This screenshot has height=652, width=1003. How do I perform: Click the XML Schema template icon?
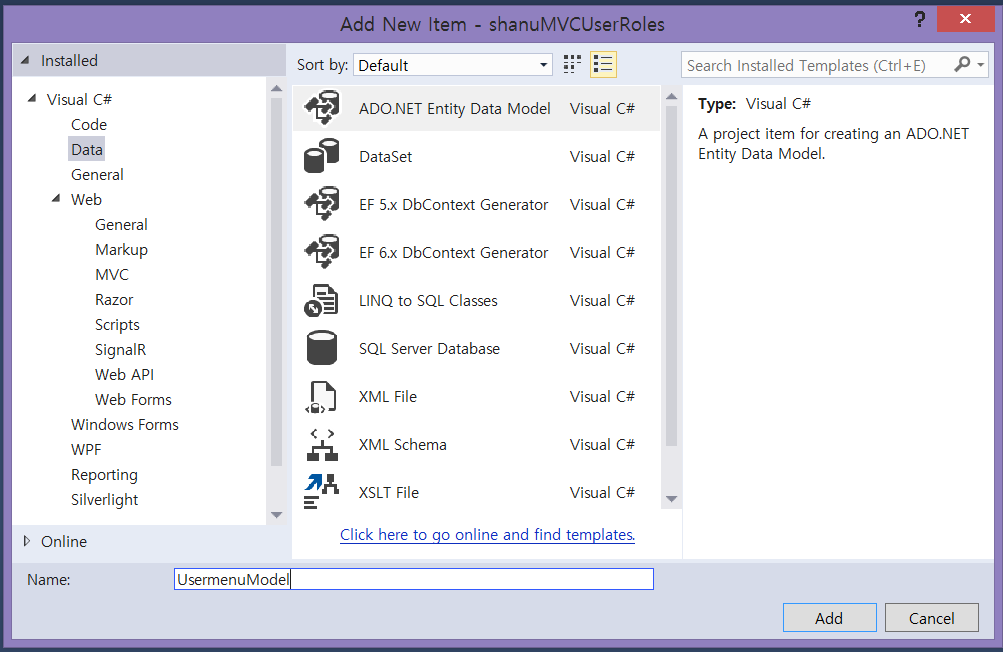[322, 445]
